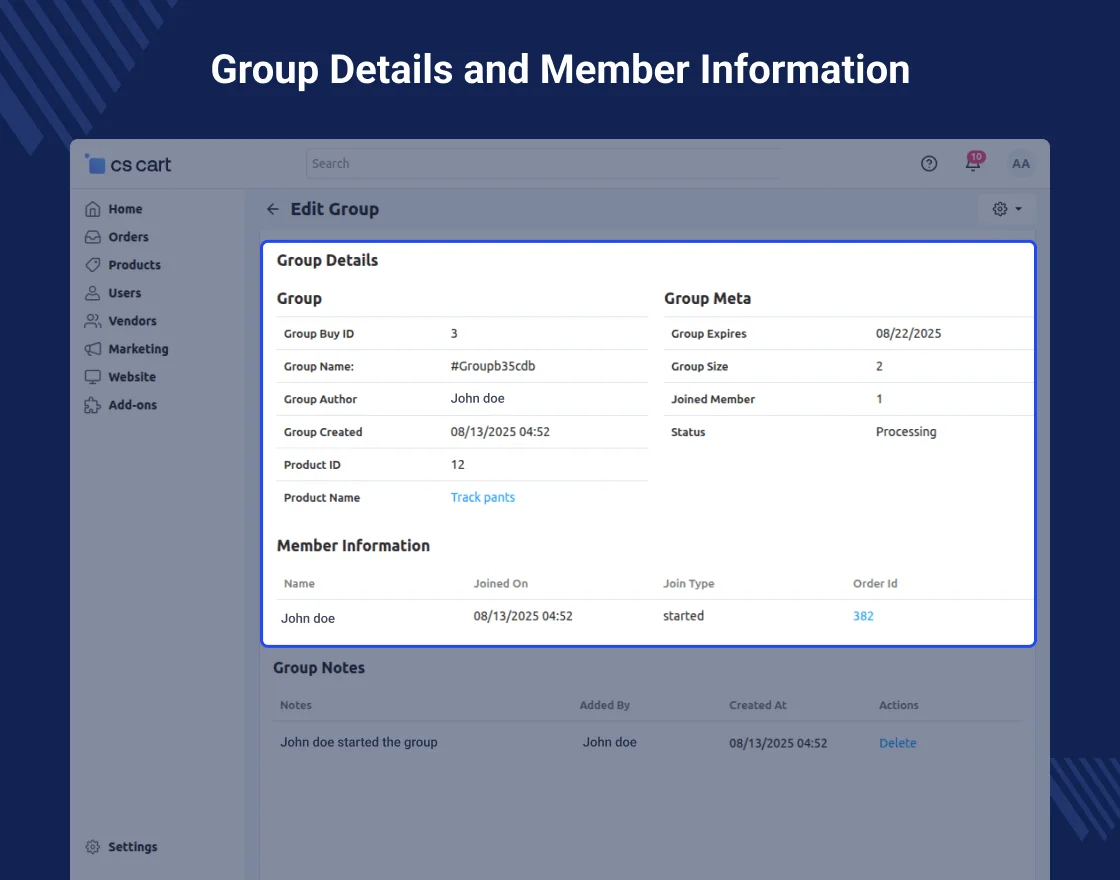
Task: Open the Vendors menu item
Action: 132,321
